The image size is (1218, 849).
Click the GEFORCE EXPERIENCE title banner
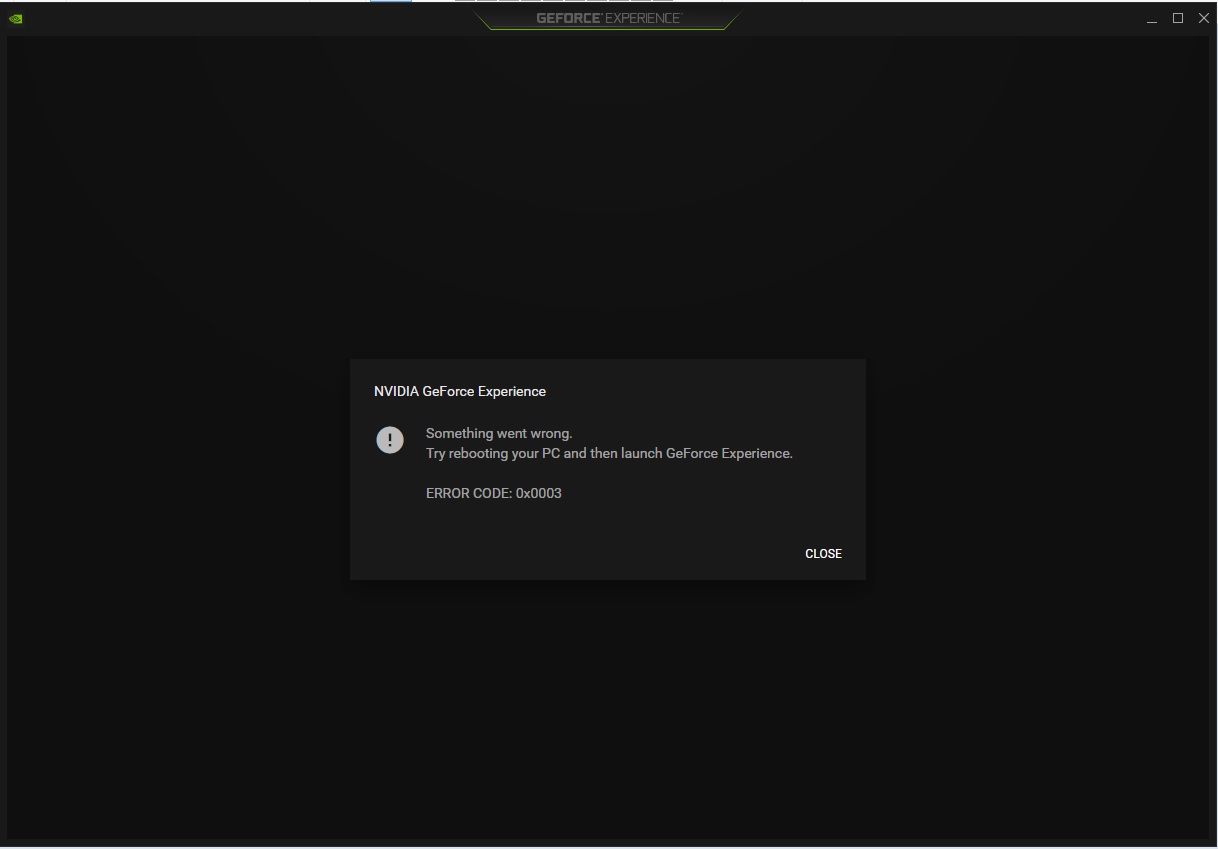point(608,18)
